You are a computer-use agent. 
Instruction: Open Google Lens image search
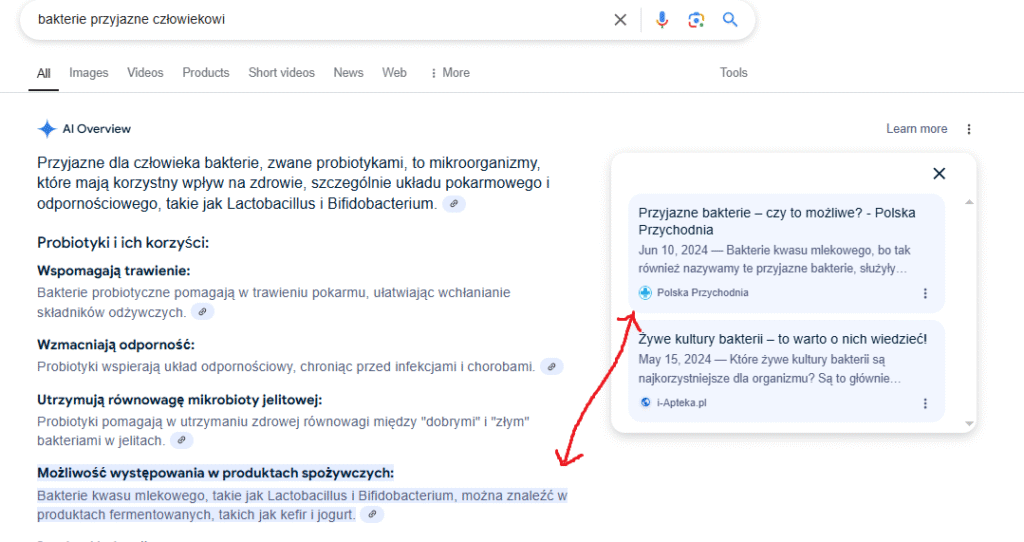[x=696, y=20]
